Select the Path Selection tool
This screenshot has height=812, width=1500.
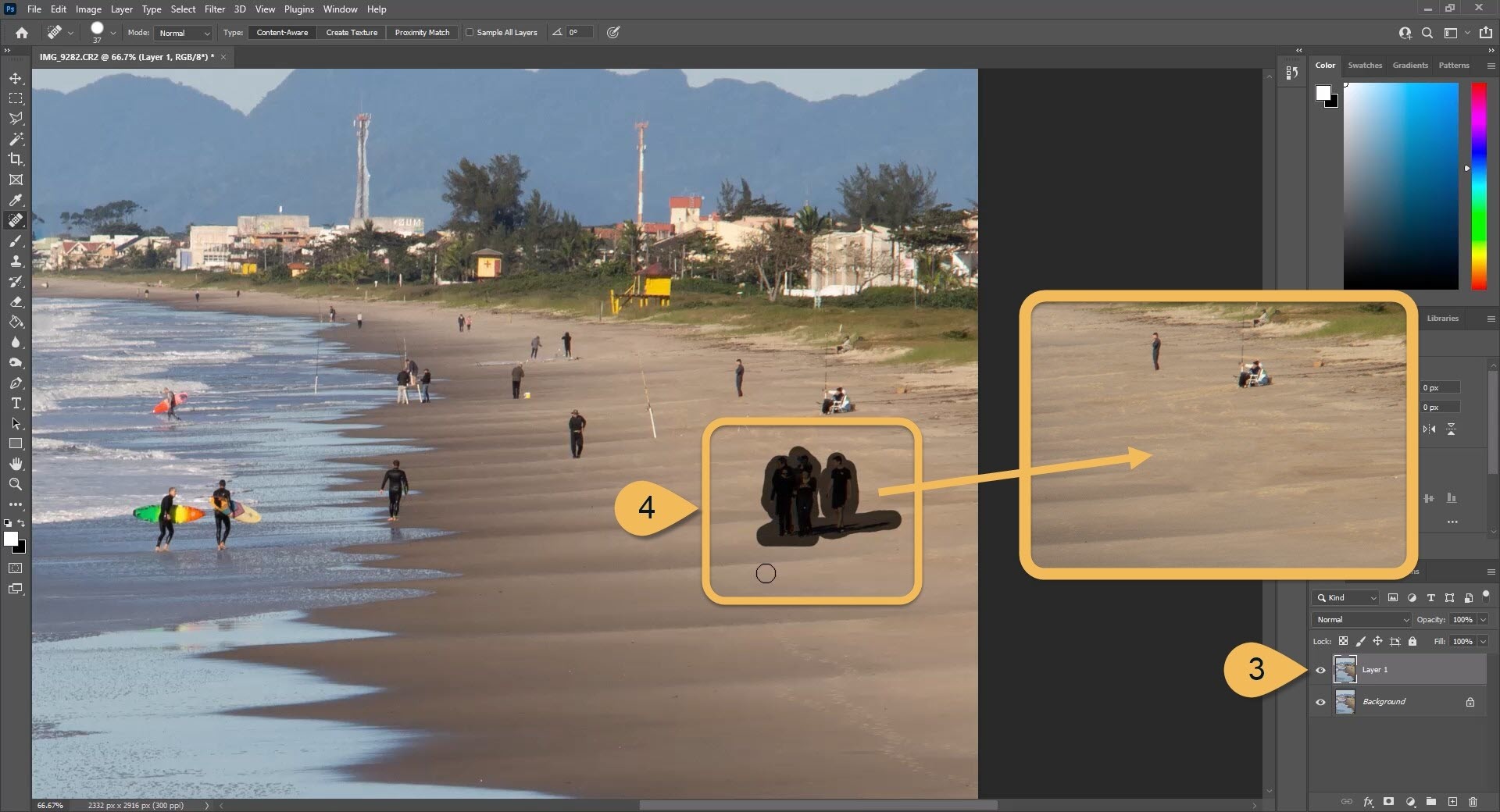pos(16,424)
